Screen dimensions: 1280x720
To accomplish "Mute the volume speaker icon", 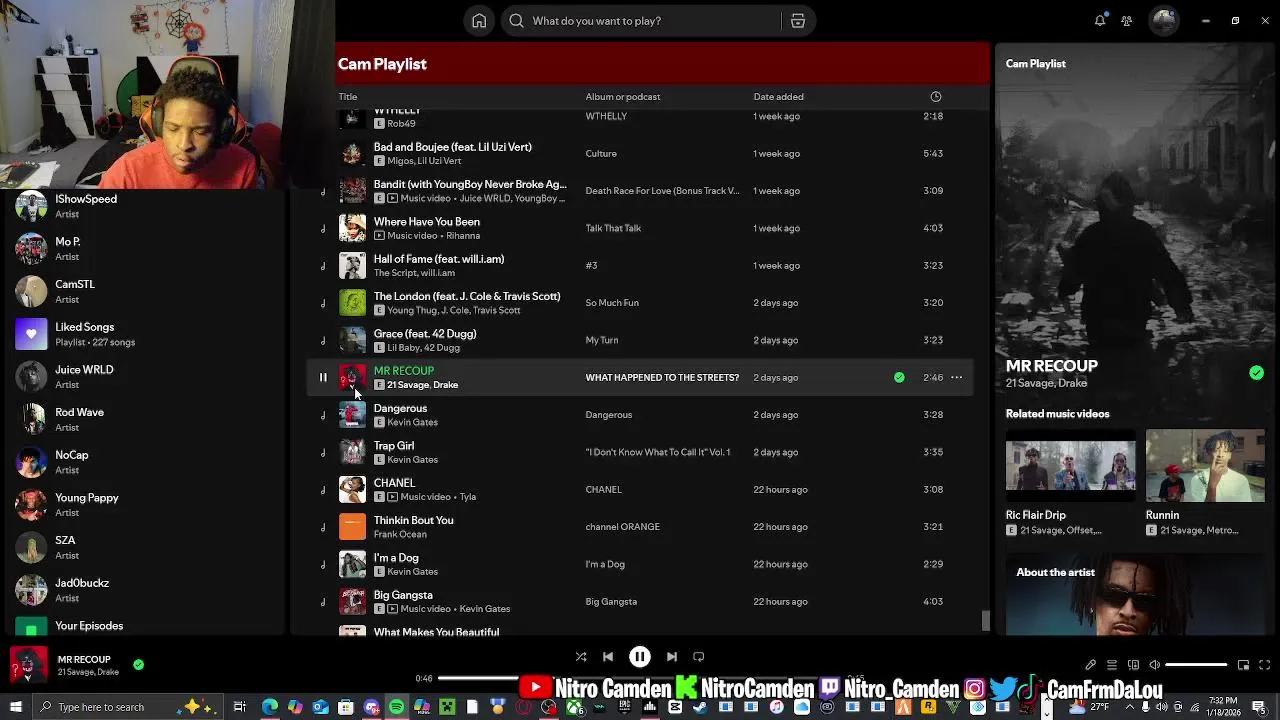I will (1155, 665).
